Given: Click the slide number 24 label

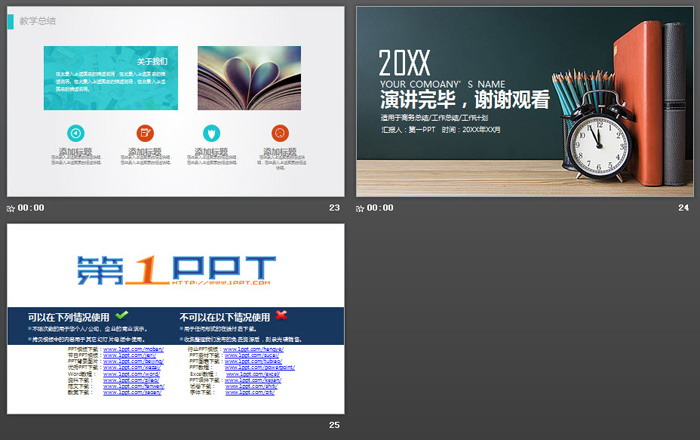Looking at the screenshot, I should [683, 208].
